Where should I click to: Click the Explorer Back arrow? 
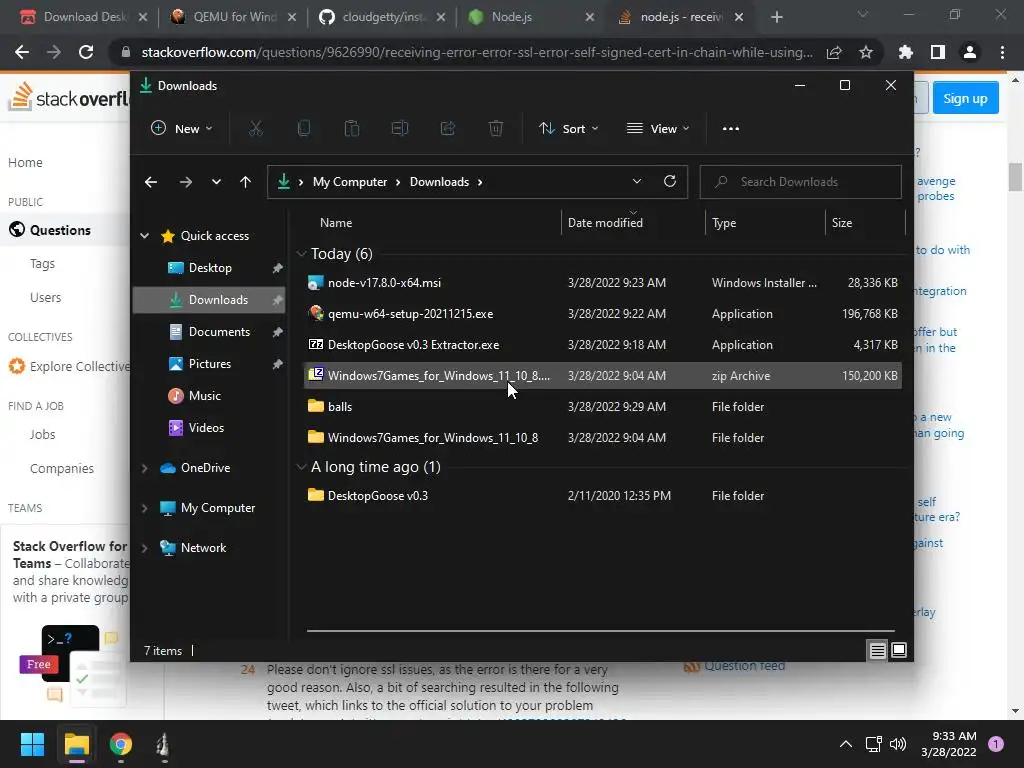[151, 182]
